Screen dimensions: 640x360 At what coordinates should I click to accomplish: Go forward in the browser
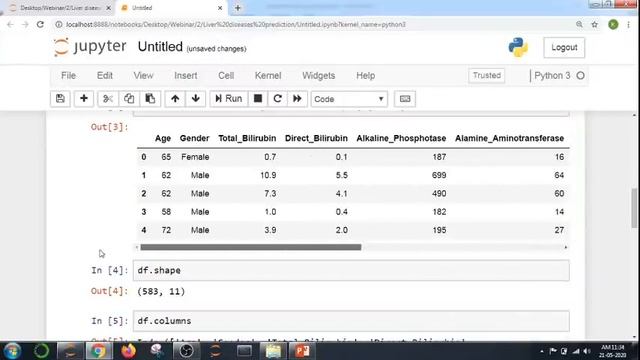point(25,24)
